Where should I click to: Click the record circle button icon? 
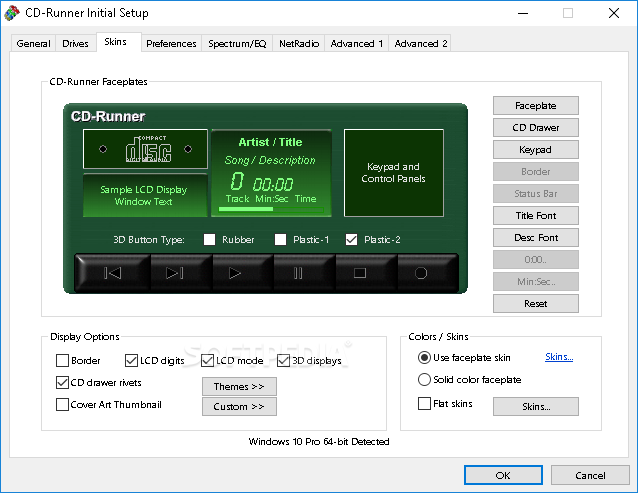(x=421, y=273)
